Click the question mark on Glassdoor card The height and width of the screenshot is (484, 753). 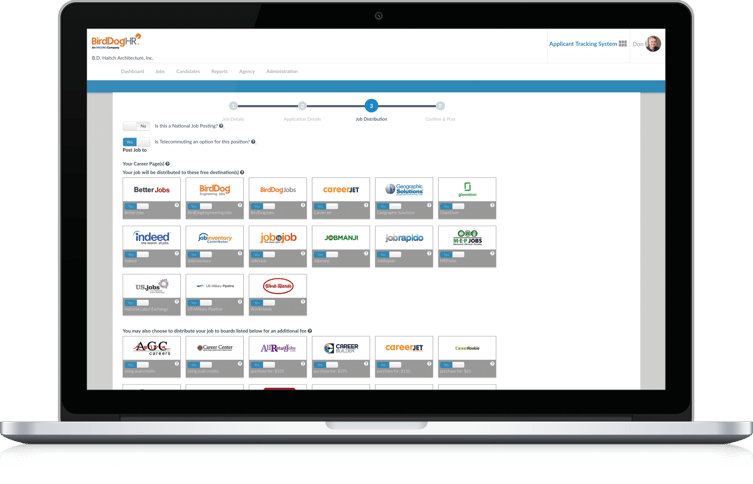(492, 205)
